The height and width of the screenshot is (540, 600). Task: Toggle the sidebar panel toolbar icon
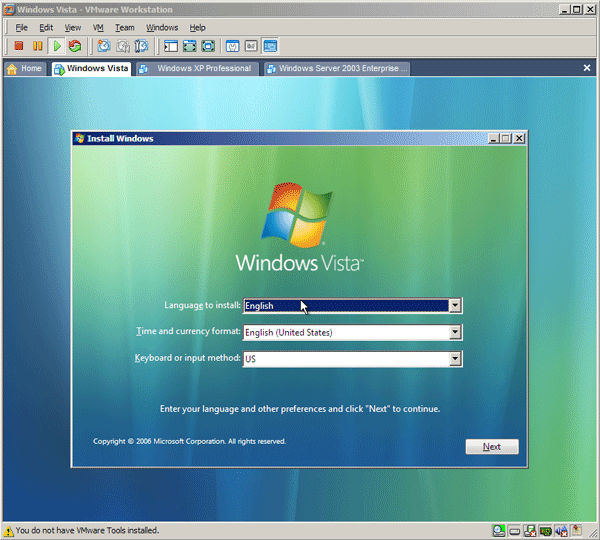pos(171,46)
